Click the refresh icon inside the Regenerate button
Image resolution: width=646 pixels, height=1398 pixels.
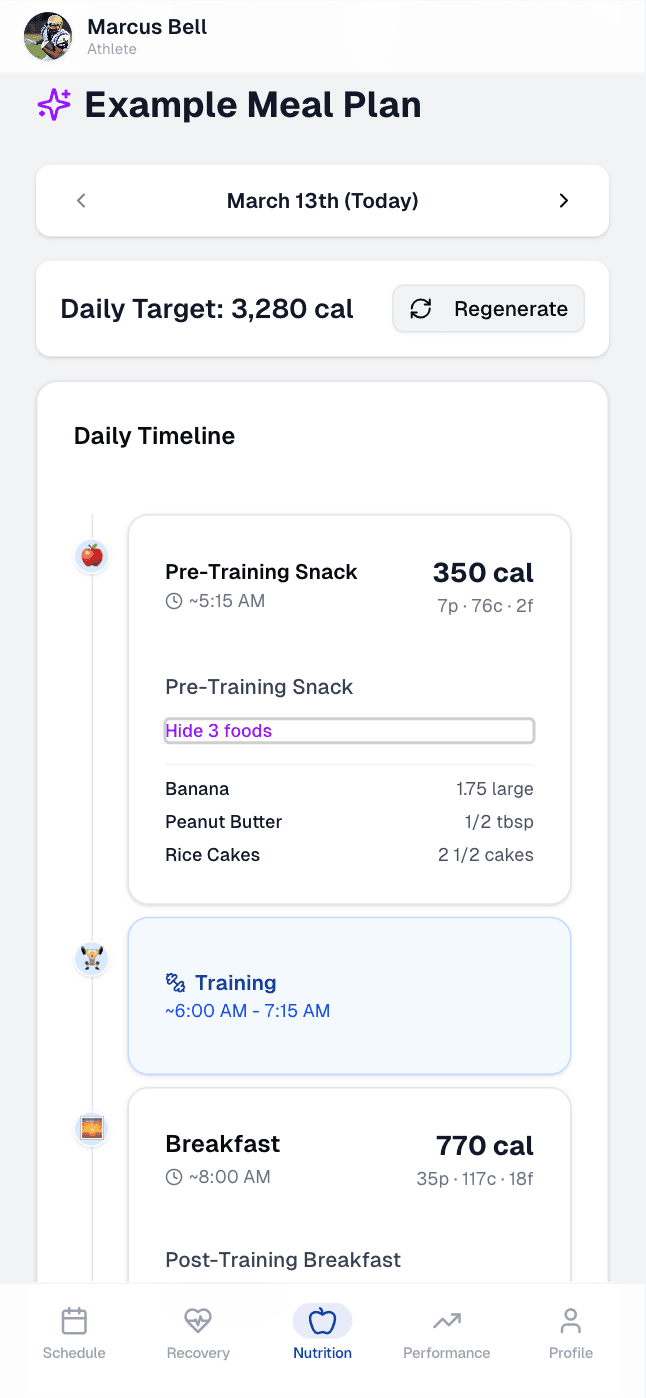(x=421, y=309)
